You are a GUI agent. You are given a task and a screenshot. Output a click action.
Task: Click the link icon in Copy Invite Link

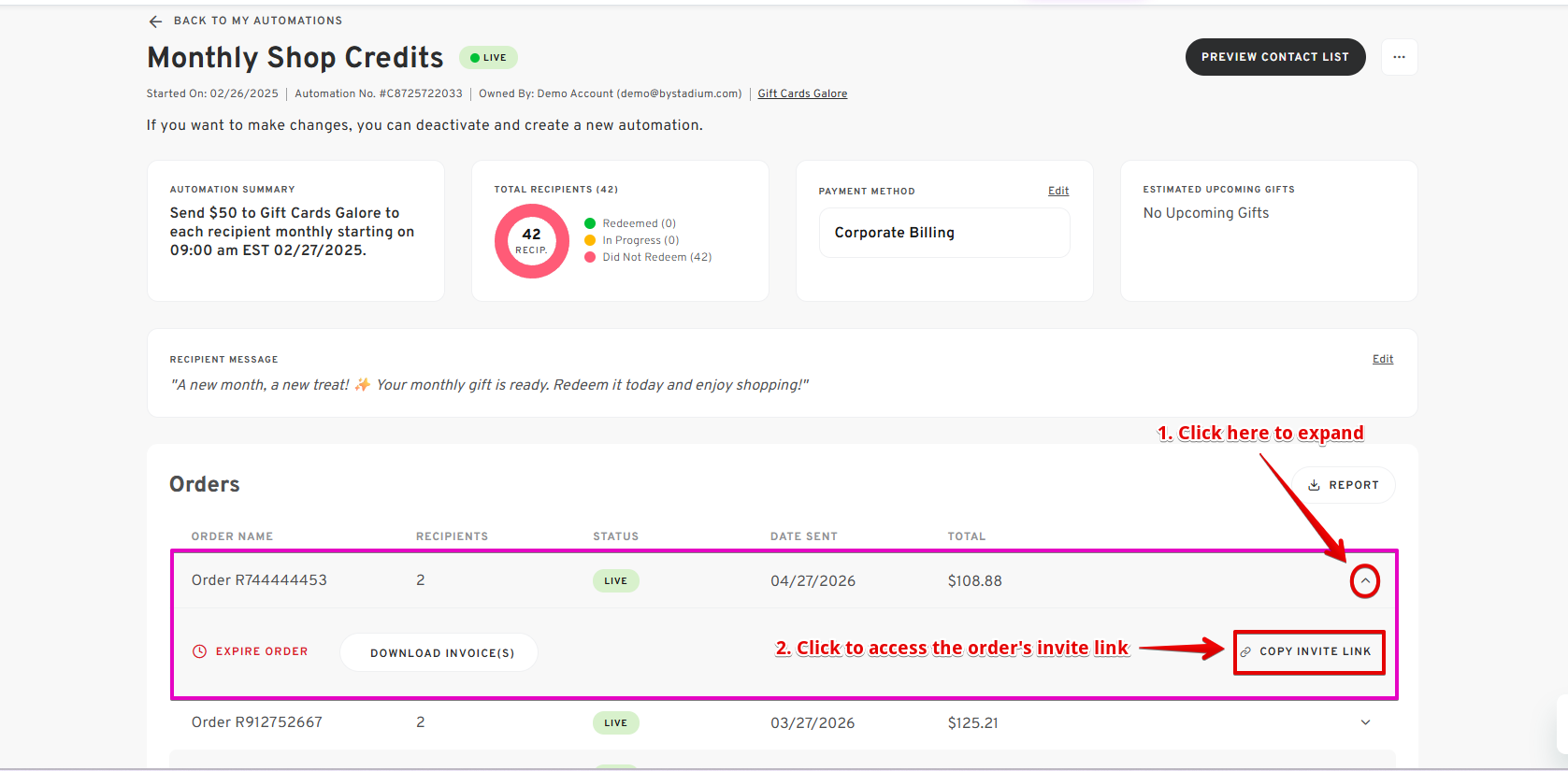(1245, 651)
